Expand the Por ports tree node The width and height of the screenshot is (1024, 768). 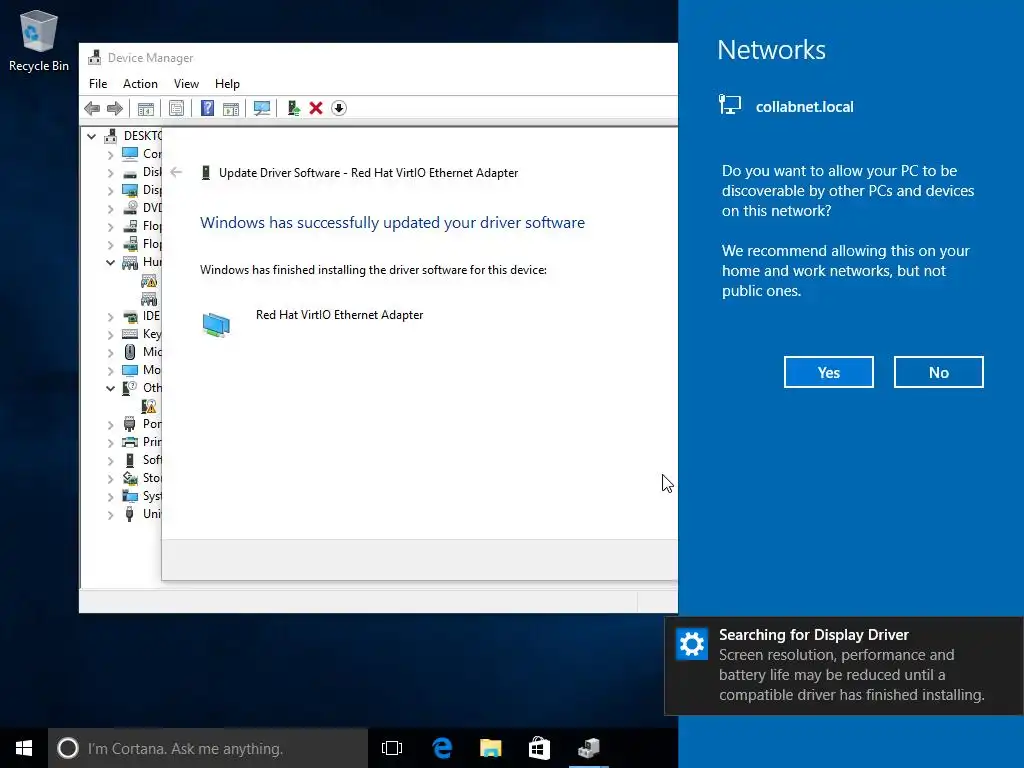coord(110,424)
